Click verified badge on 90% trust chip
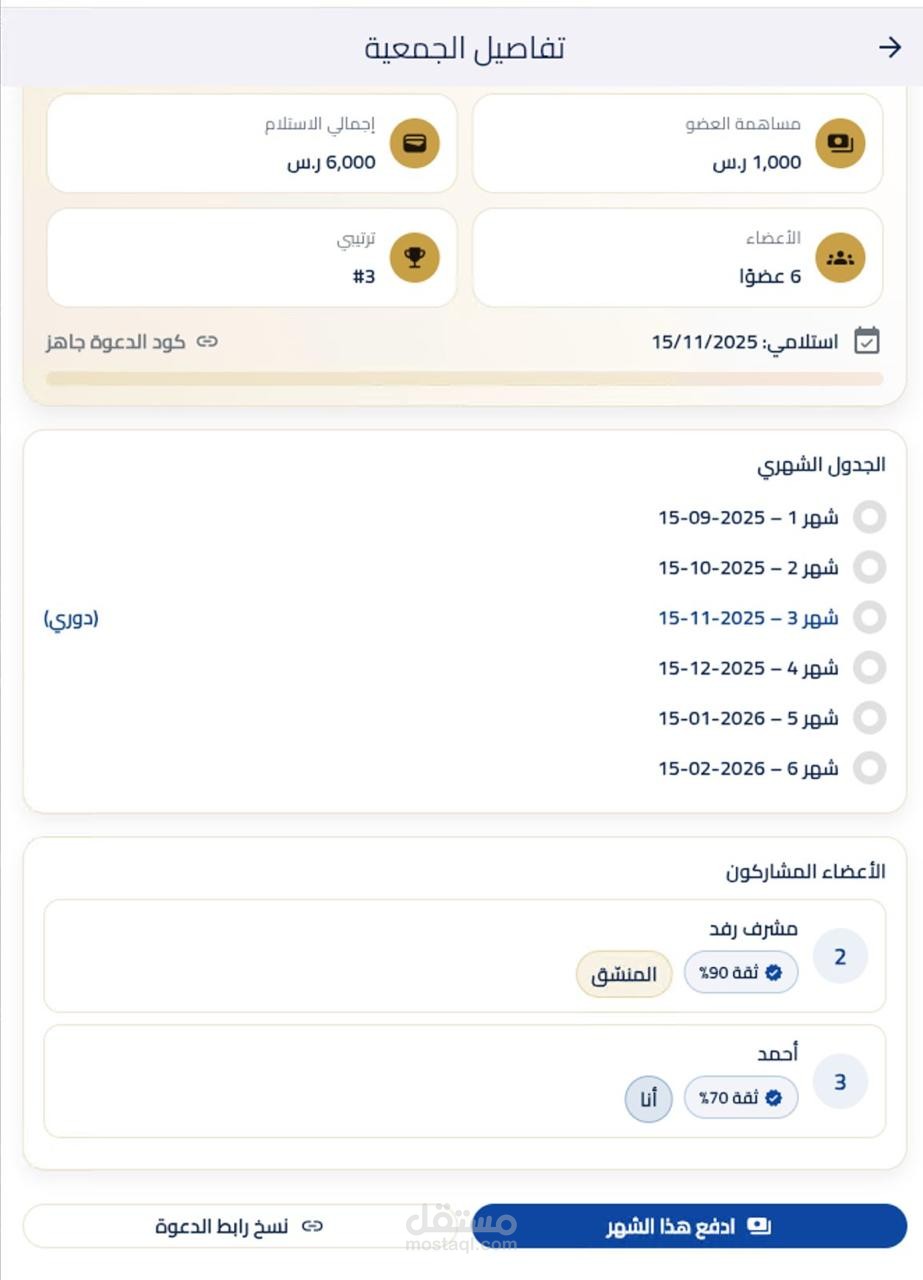 (773, 973)
